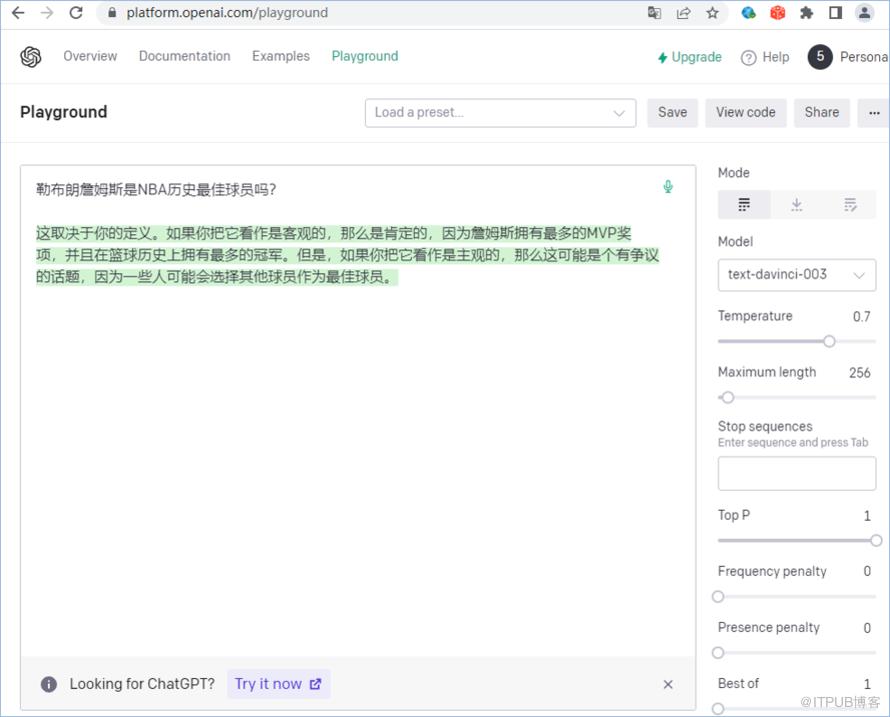The height and width of the screenshot is (717, 890).
Task: Select the Complete mode icon
Action: pyautogui.click(x=744, y=204)
